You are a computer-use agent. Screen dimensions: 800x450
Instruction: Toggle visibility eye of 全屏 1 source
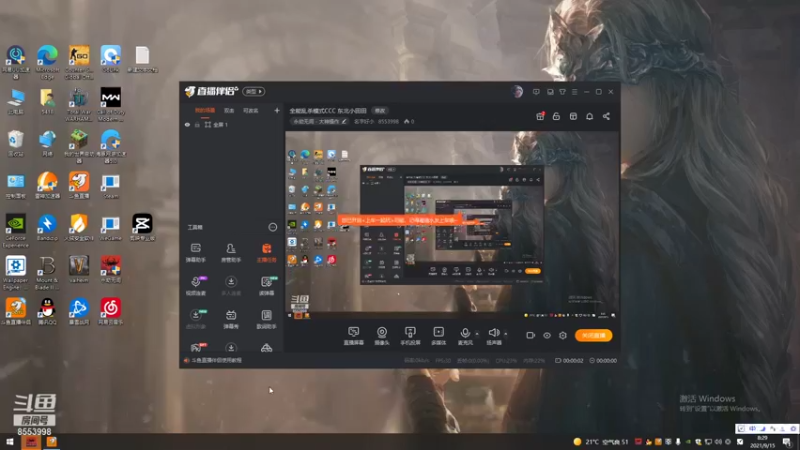(187, 124)
